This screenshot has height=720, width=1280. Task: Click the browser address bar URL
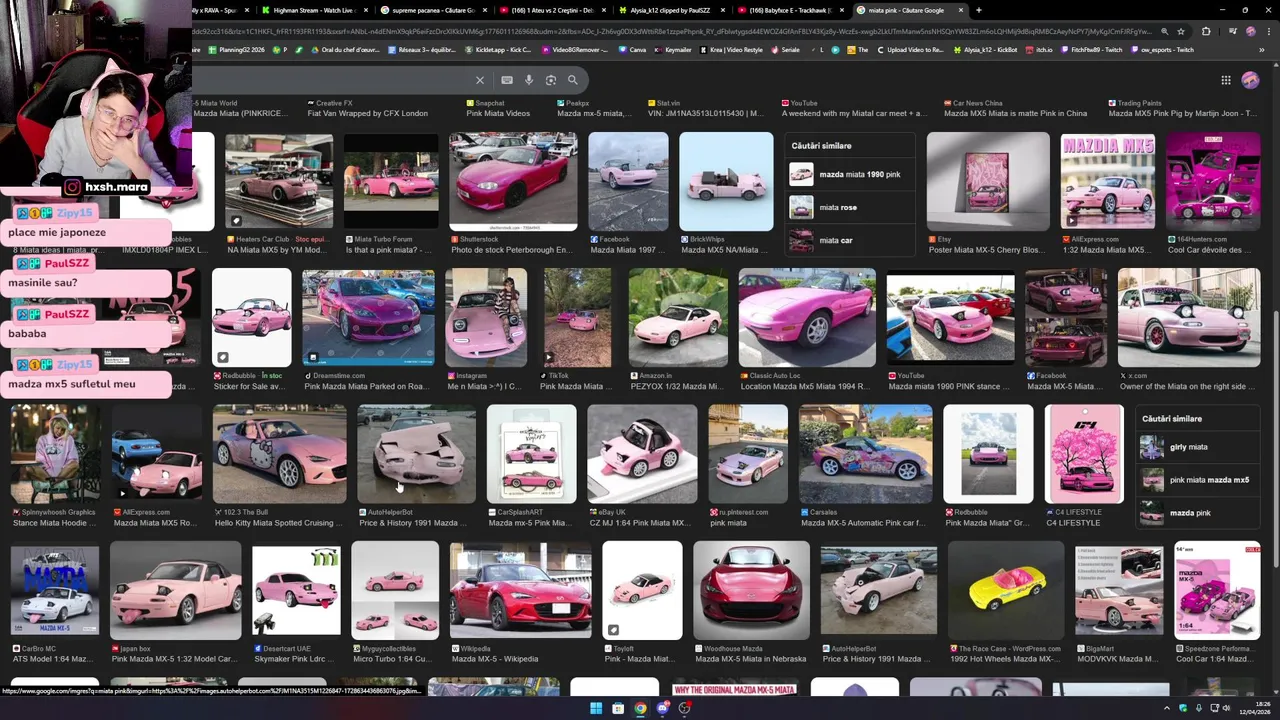pos(670,31)
